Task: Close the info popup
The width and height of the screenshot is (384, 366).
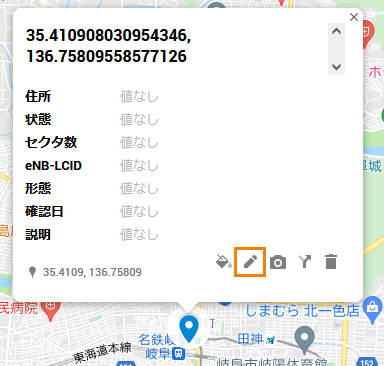Action: (354, 17)
